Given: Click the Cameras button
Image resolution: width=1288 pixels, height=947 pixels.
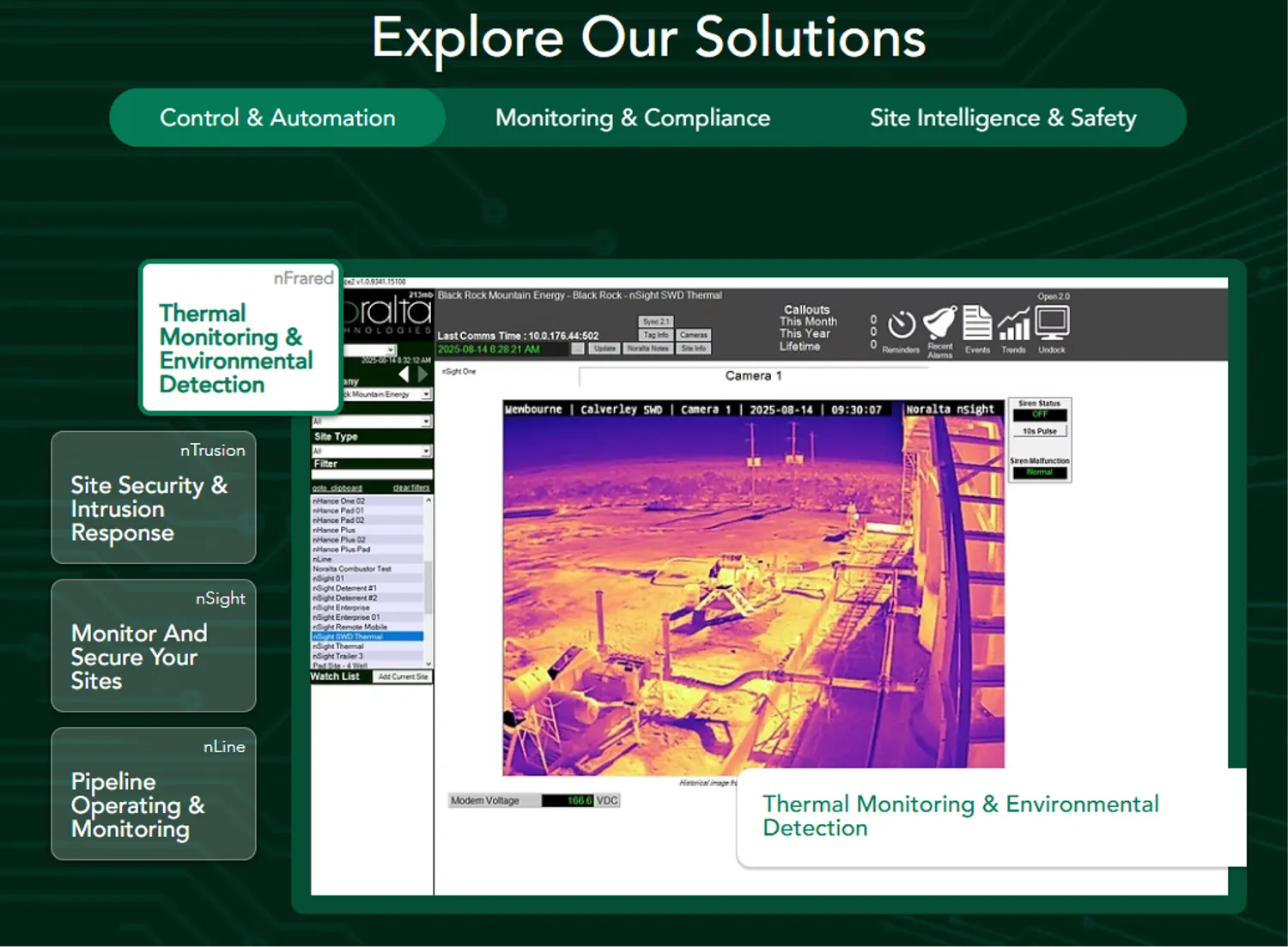Looking at the screenshot, I should 694,335.
